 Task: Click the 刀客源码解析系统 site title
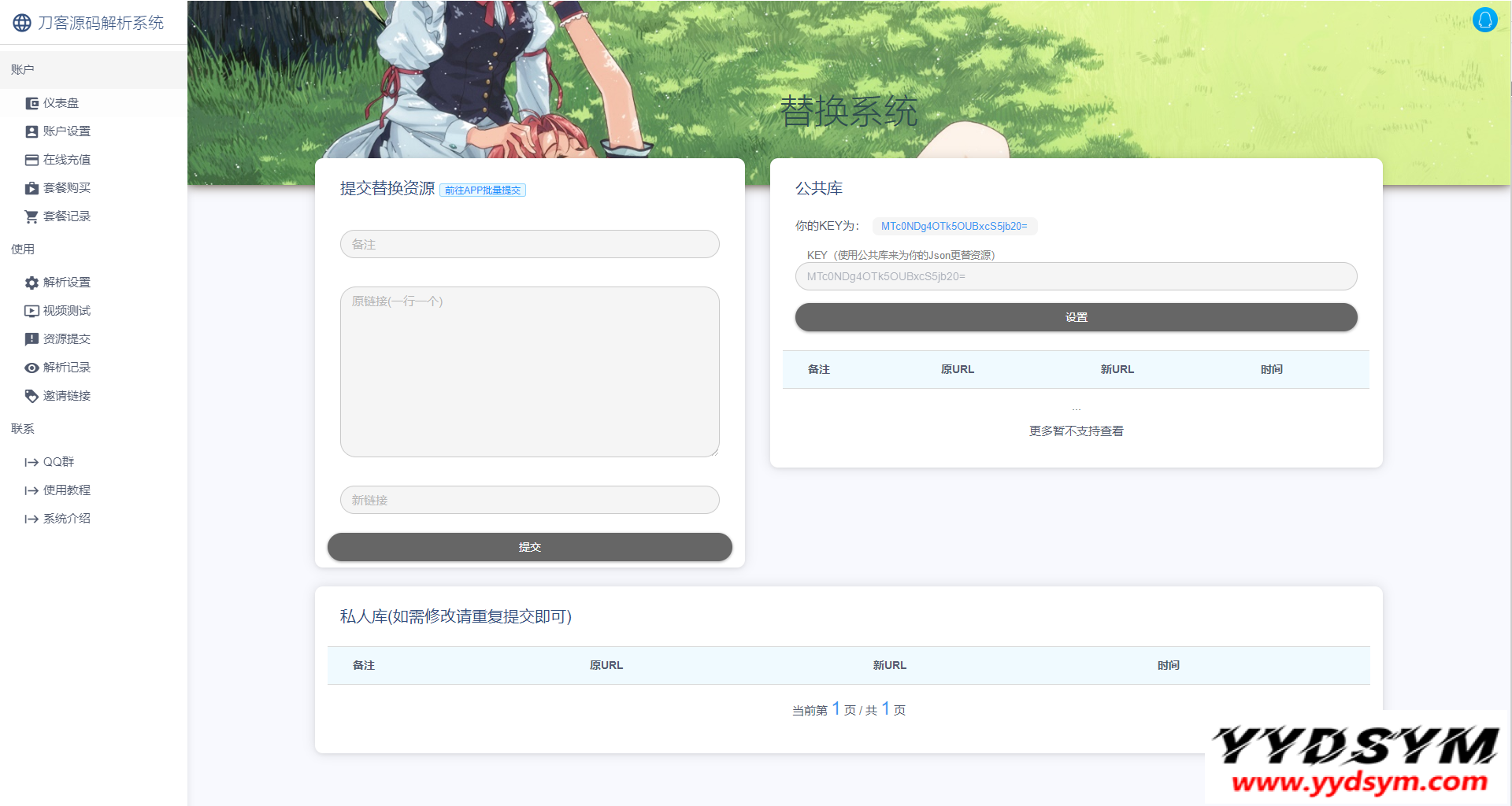101,23
